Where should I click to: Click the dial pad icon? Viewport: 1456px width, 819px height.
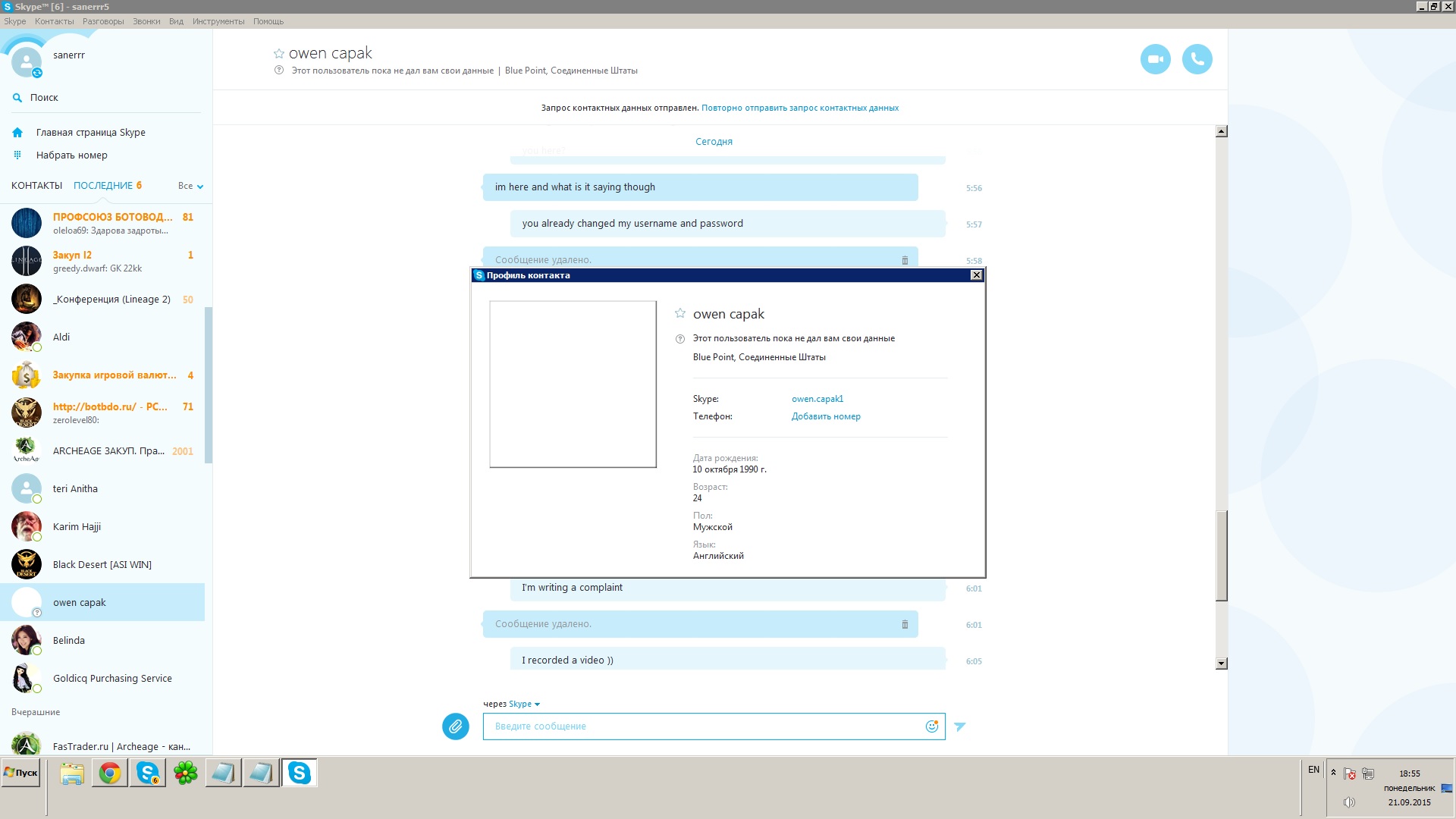(17, 155)
